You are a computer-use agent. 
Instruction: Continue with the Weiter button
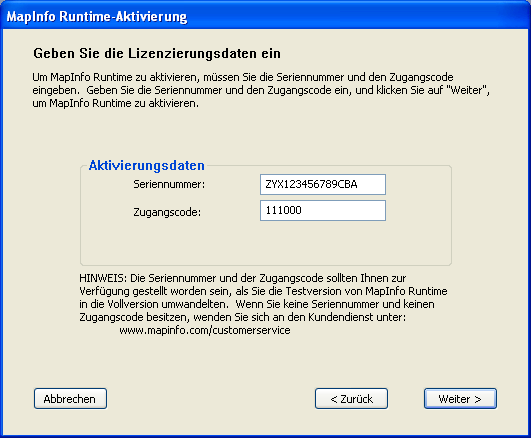coord(460,399)
